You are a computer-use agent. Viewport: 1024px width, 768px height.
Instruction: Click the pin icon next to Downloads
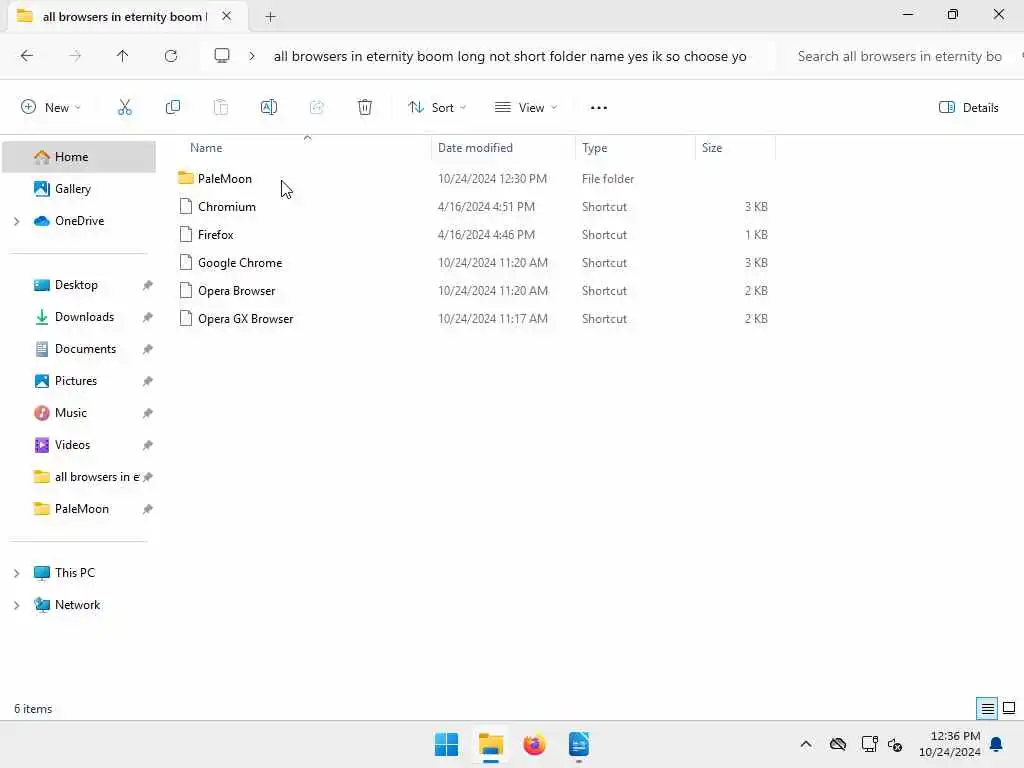148,317
